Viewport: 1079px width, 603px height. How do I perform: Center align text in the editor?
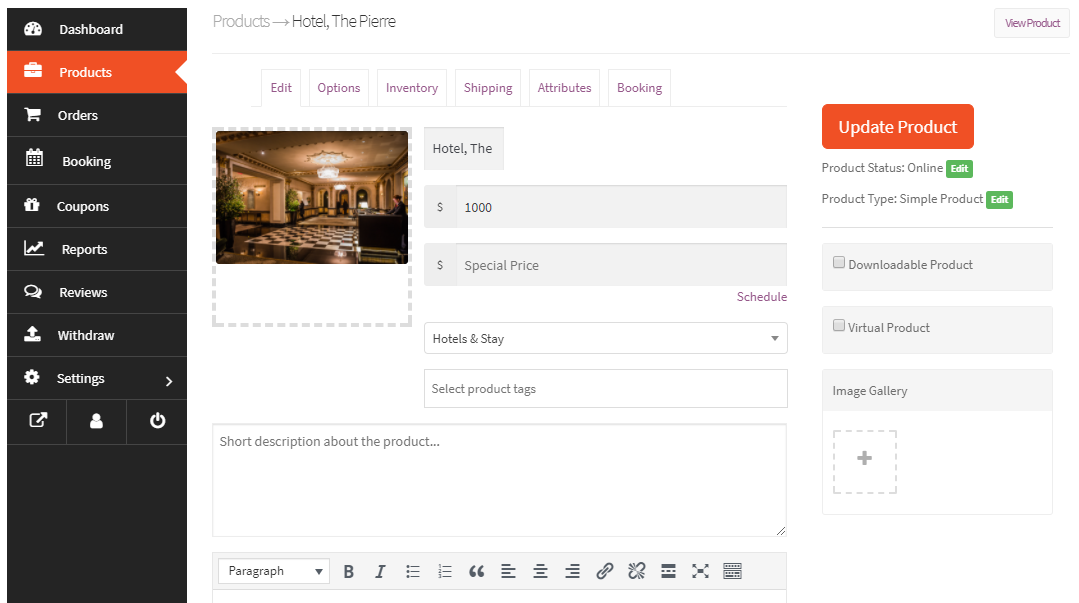pyautogui.click(x=540, y=571)
